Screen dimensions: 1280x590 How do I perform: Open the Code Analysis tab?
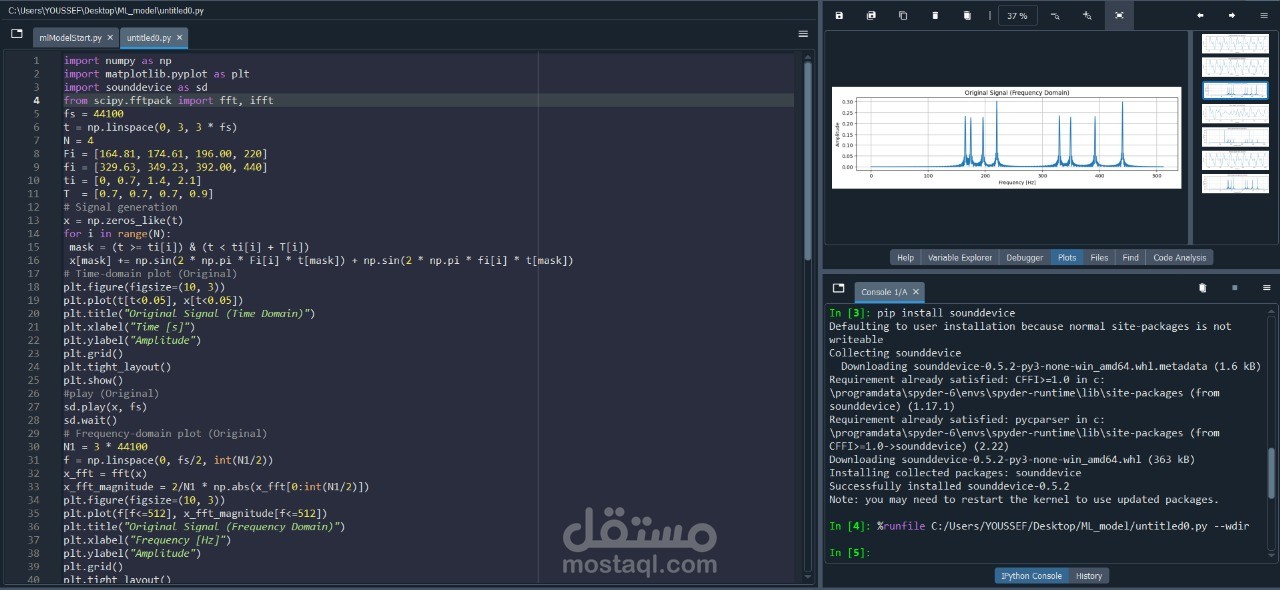pos(1179,257)
